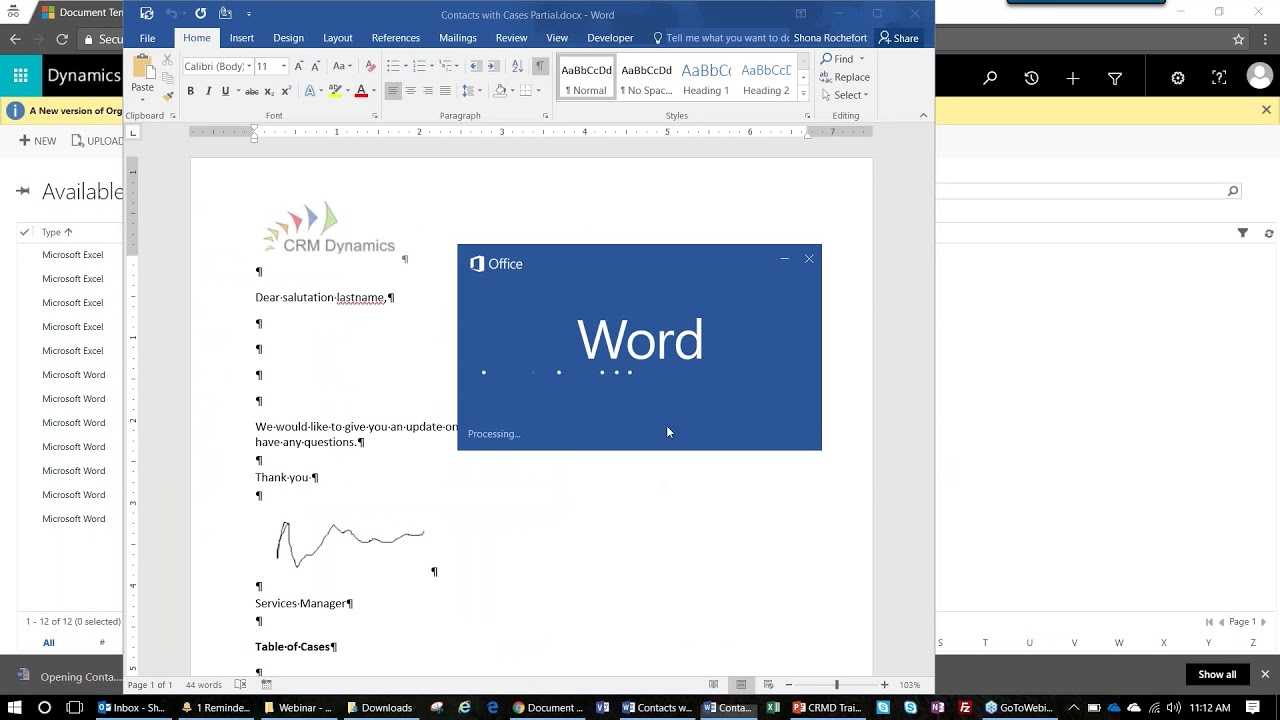
Task: Open Excel from the Windows taskbar
Action: (x=773, y=707)
